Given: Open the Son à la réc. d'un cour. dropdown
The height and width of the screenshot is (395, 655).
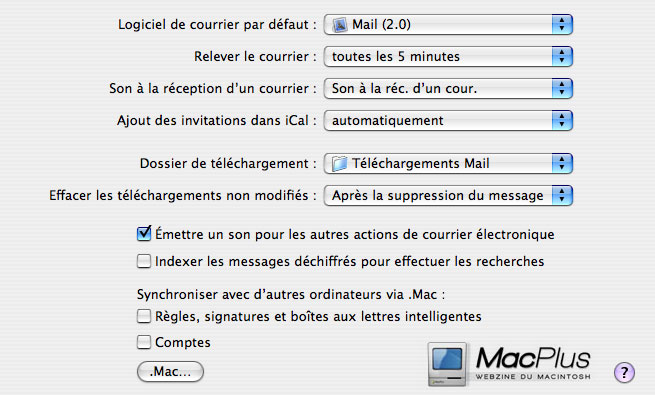Looking at the screenshot, I should (x=448, y=89).
